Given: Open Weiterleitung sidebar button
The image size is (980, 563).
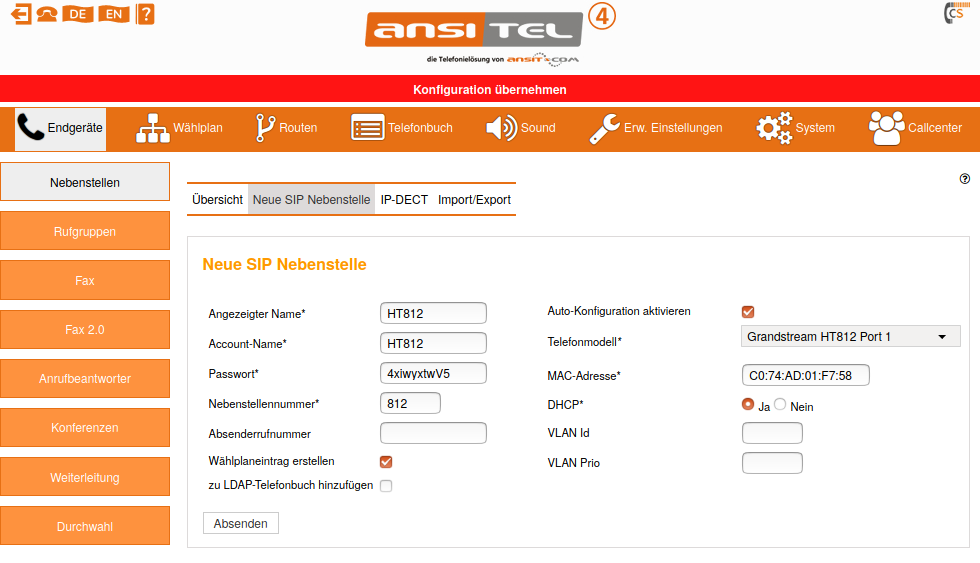Looking at the screenshot, I should [x=85, y=477].
